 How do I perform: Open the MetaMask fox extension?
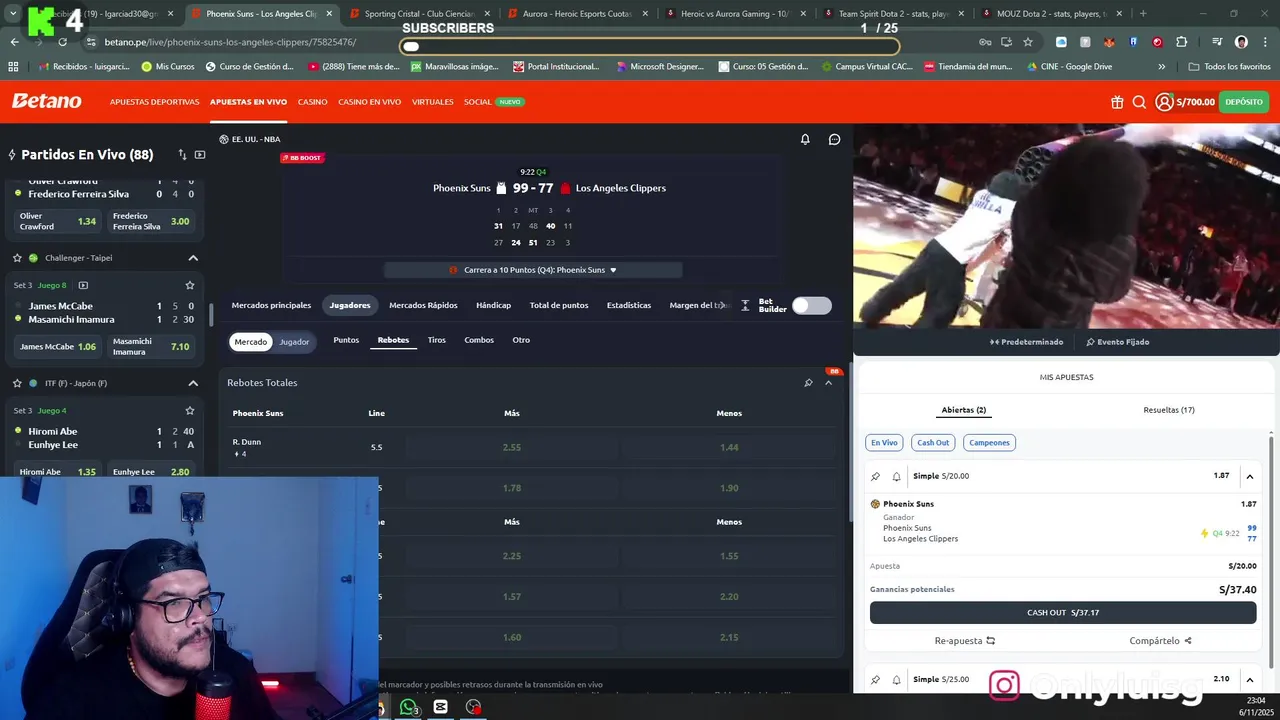point(1109,42)
